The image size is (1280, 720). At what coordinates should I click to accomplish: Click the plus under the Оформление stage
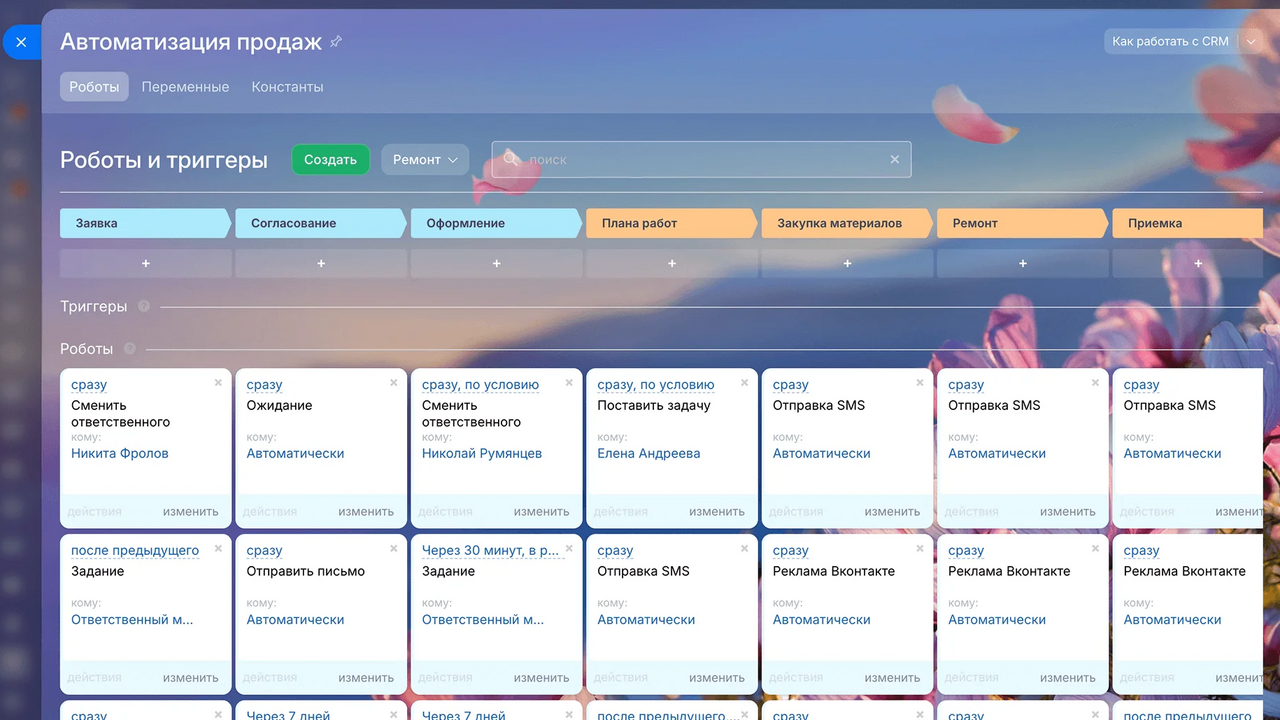(x=497, y=263)
